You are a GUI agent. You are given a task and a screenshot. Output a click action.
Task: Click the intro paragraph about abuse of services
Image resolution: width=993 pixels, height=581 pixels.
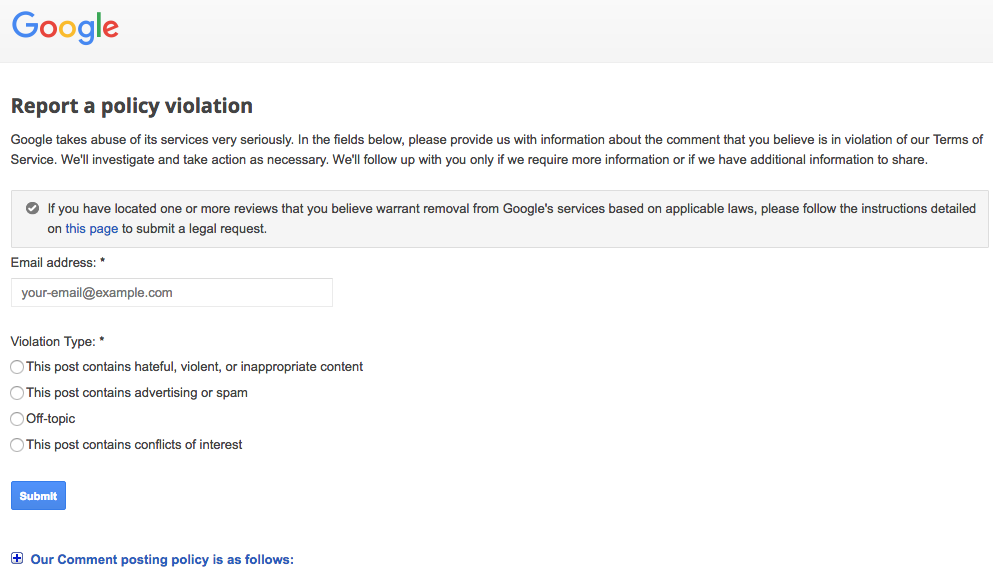[x=496, y=150]
